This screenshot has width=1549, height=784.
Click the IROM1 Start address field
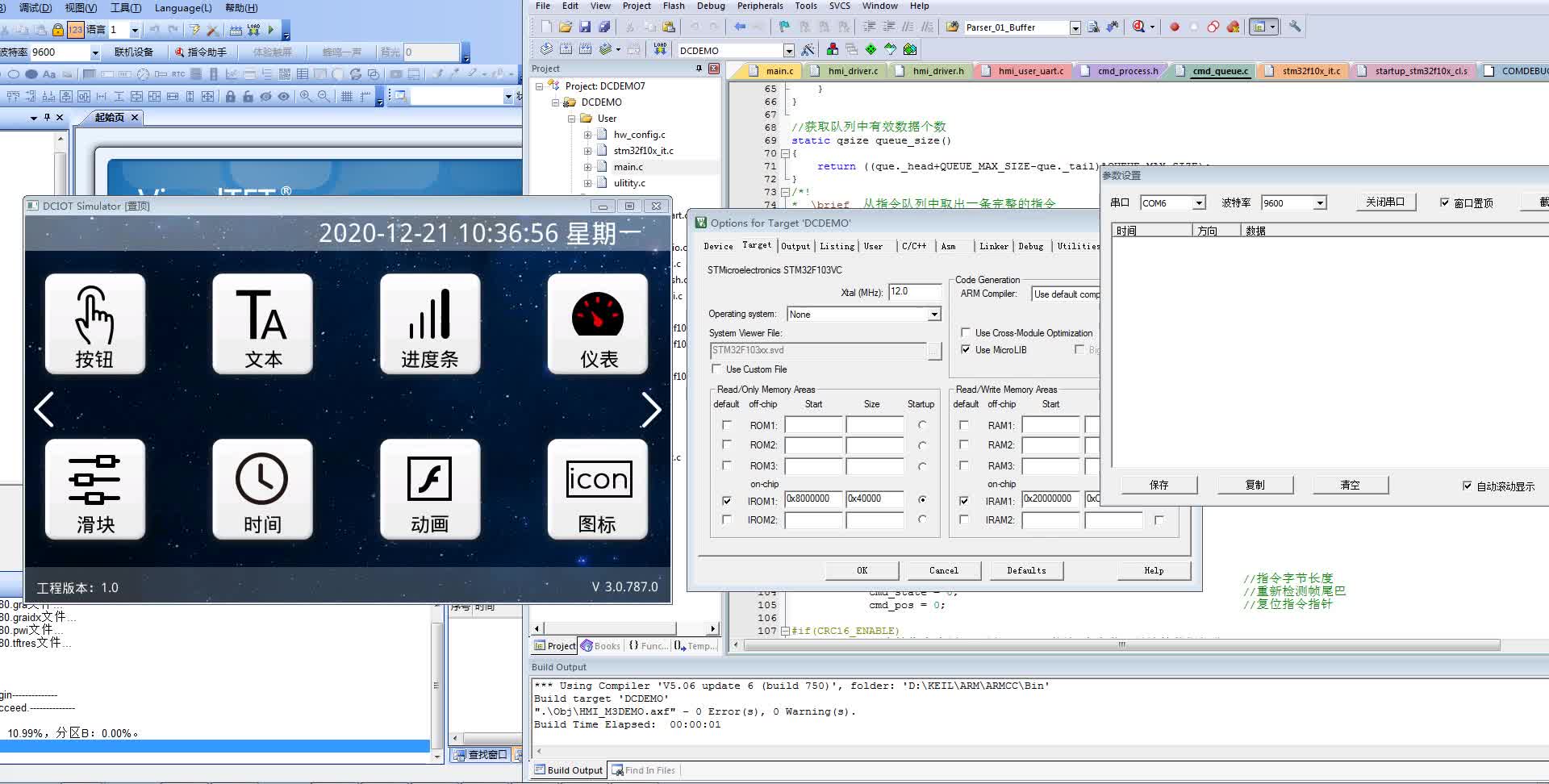(813, 499)
